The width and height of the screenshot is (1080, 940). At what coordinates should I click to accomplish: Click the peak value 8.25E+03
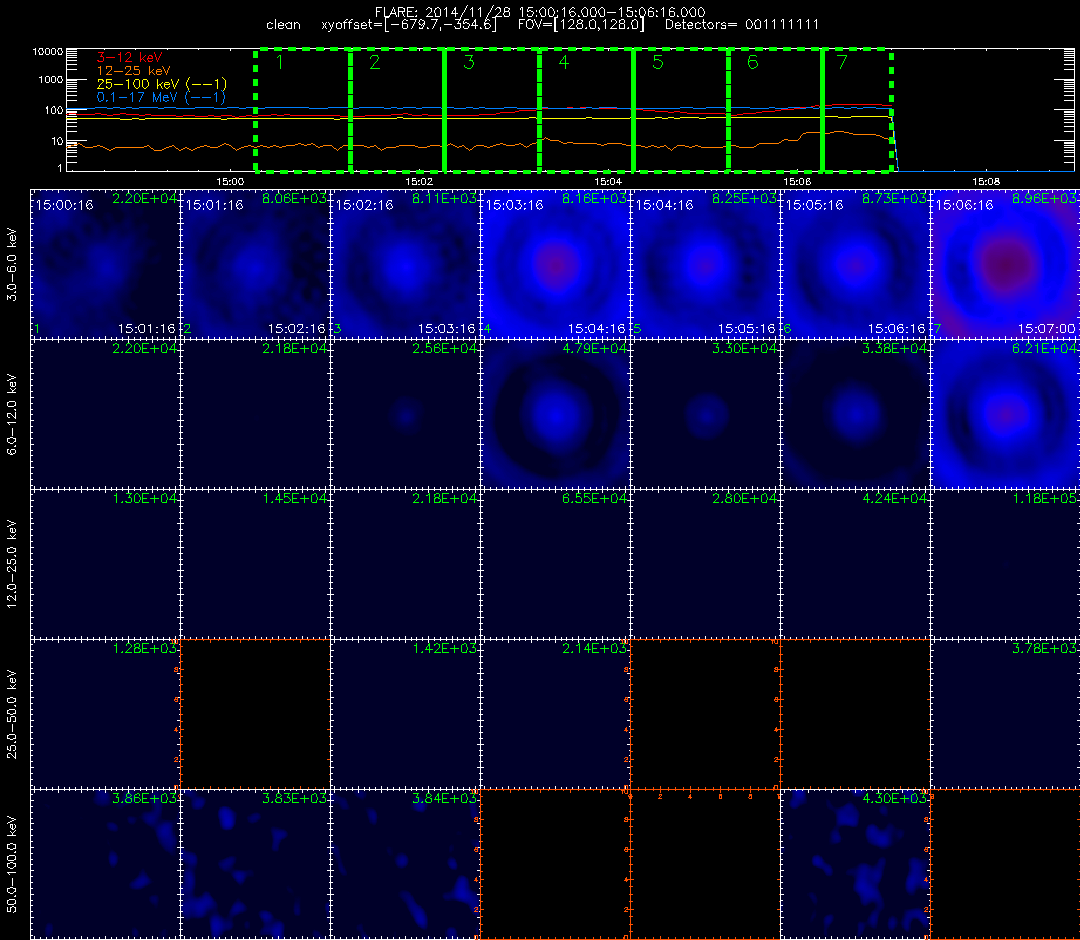click(x=744, y=198)
